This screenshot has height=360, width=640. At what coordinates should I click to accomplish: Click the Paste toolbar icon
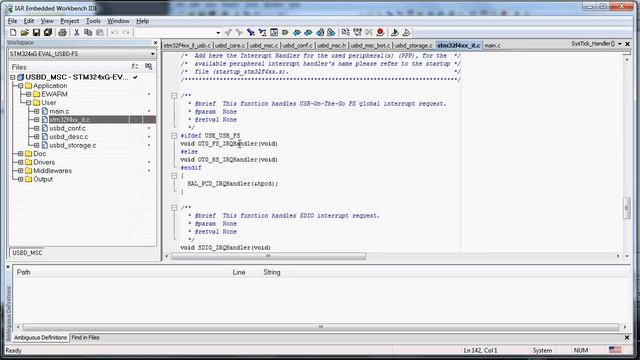click(x=100, y=32)
